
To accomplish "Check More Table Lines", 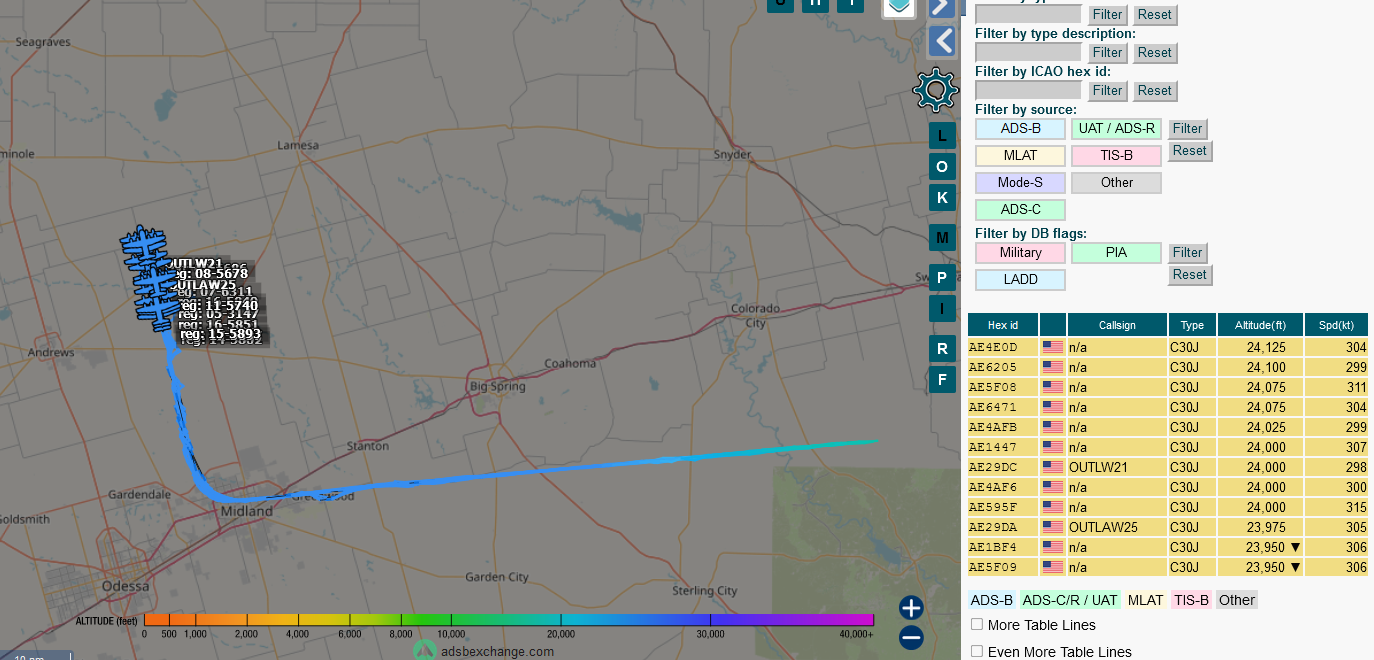I will (977, 624).
